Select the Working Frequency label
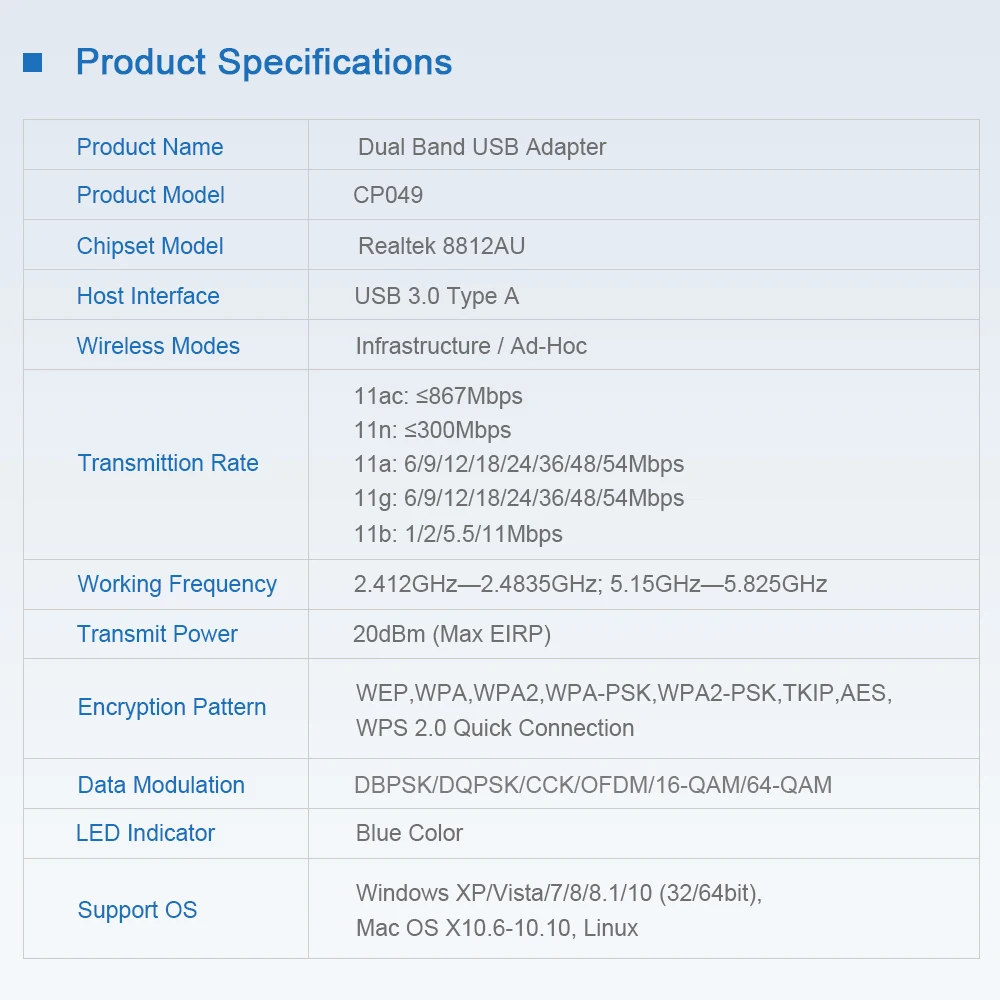The width and height of the screenshot is (1000, 1000). (x=177, y=584)
